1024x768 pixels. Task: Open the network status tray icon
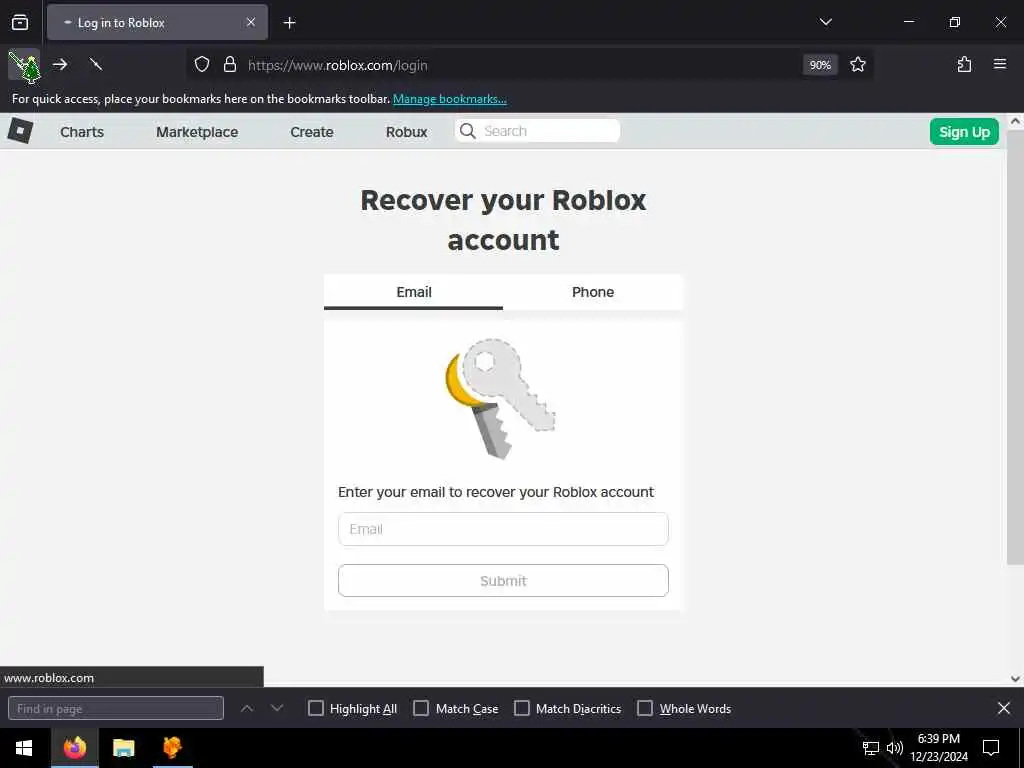point(871,748)
